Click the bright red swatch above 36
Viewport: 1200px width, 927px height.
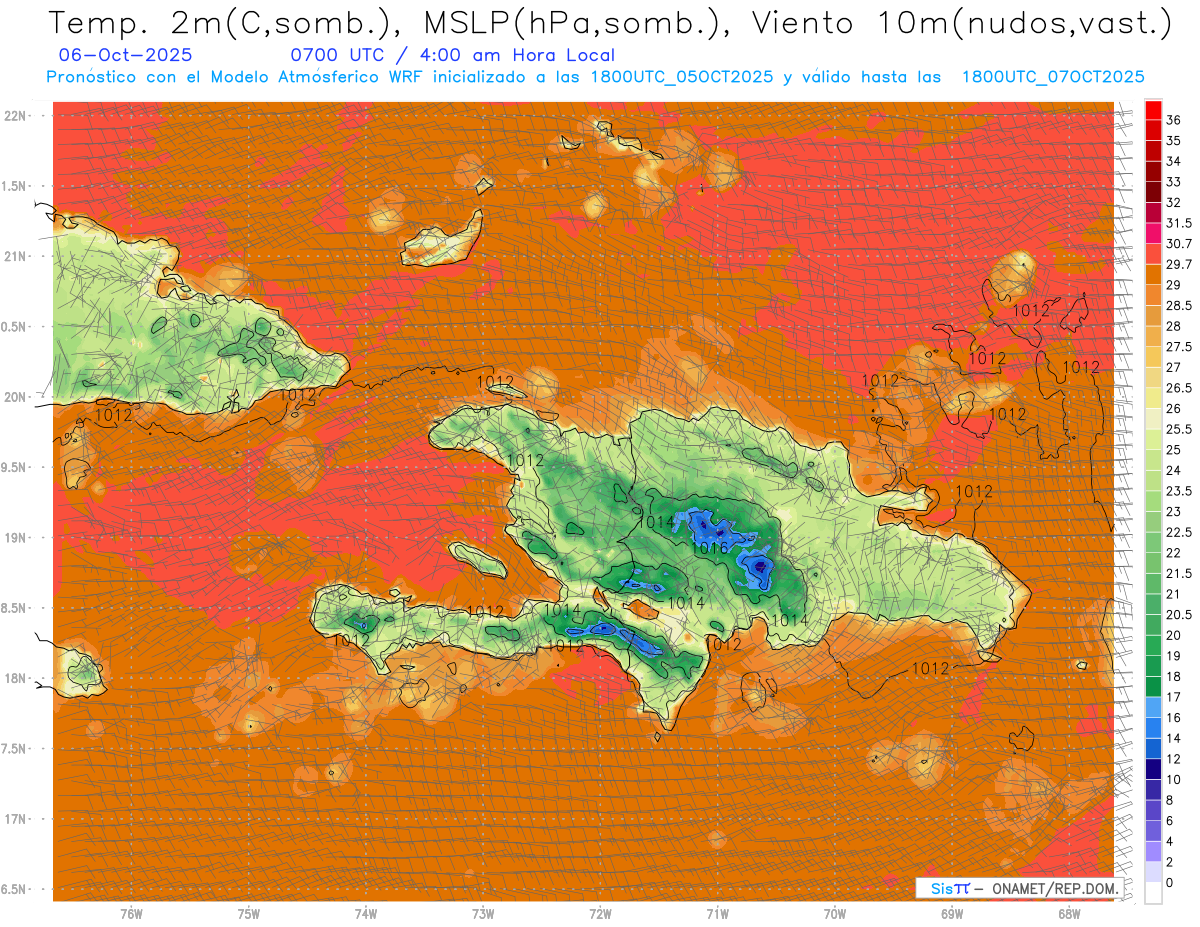click(1153, 109)
